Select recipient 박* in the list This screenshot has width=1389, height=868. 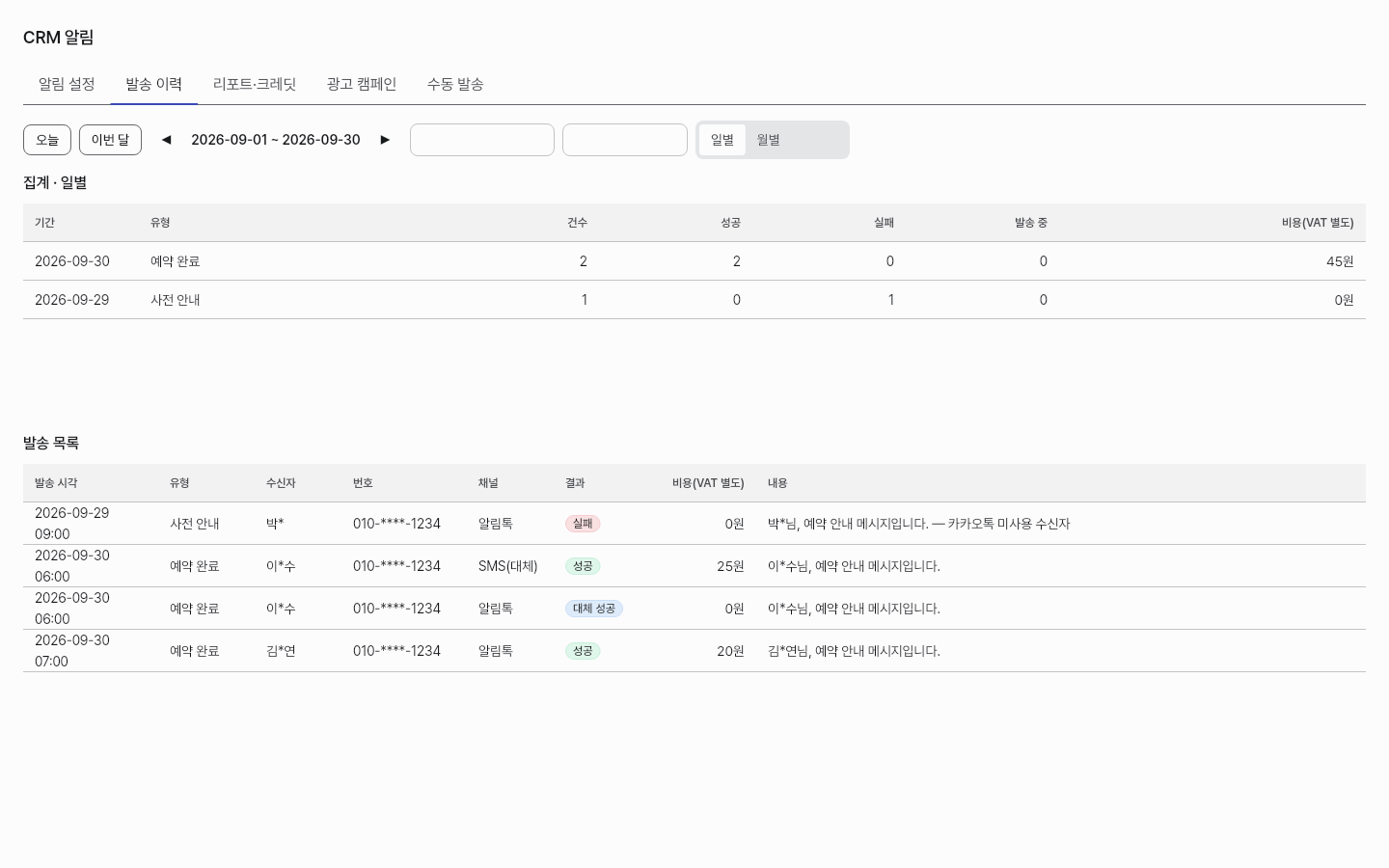click(275, 524)
